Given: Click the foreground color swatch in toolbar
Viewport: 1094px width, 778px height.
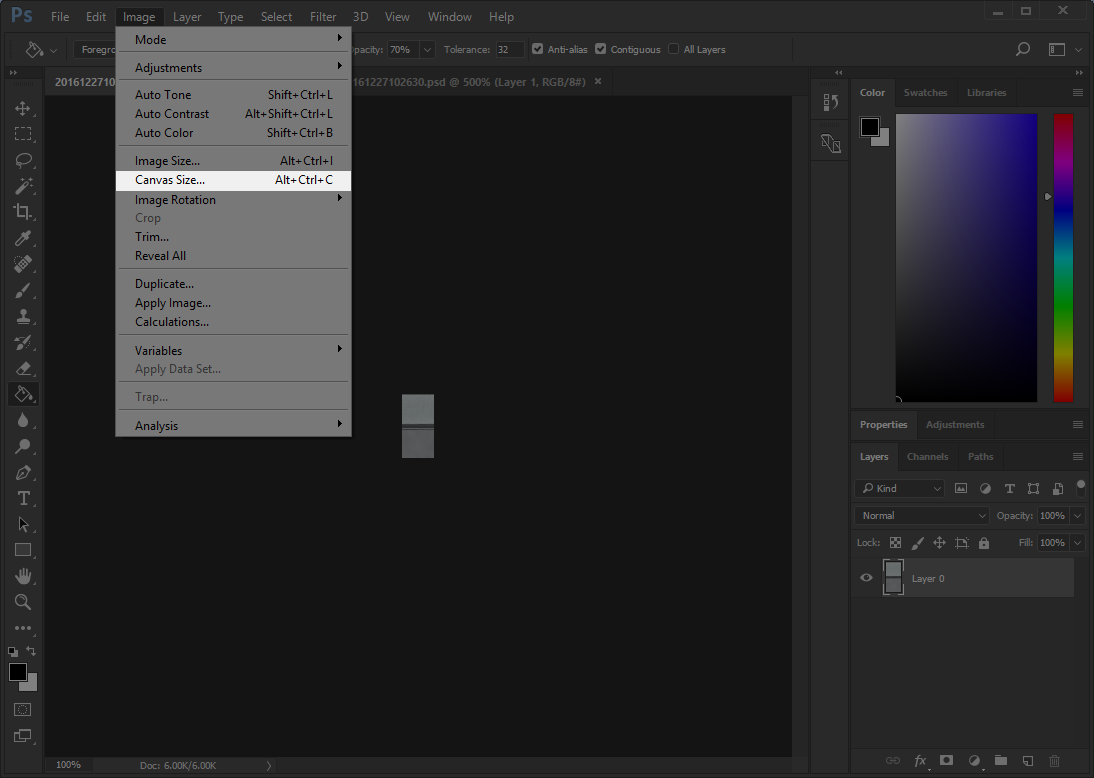Looking at the screenshot, I should coord(18,672).
